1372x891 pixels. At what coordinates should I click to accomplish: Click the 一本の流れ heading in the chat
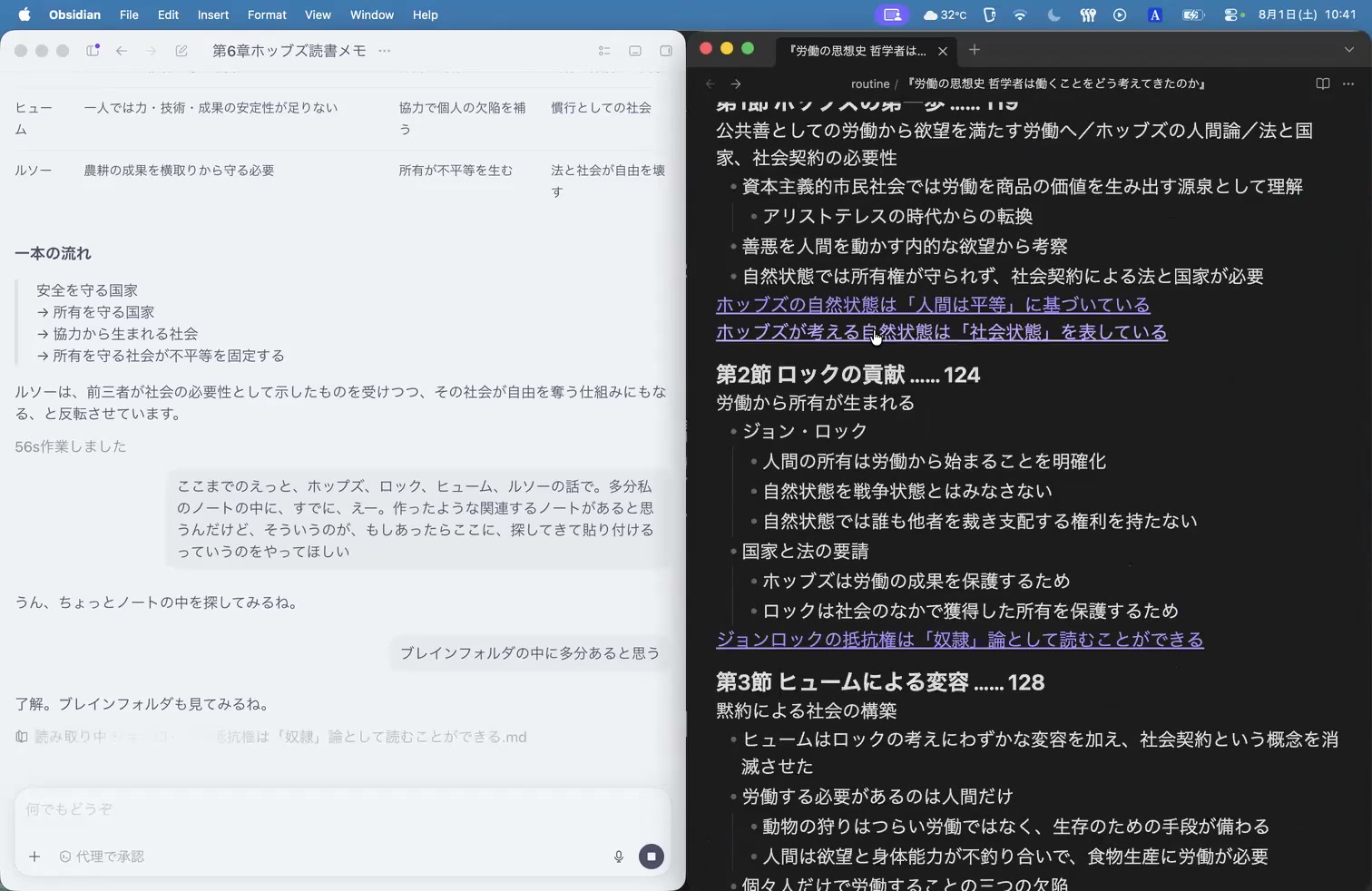(53, 253)
